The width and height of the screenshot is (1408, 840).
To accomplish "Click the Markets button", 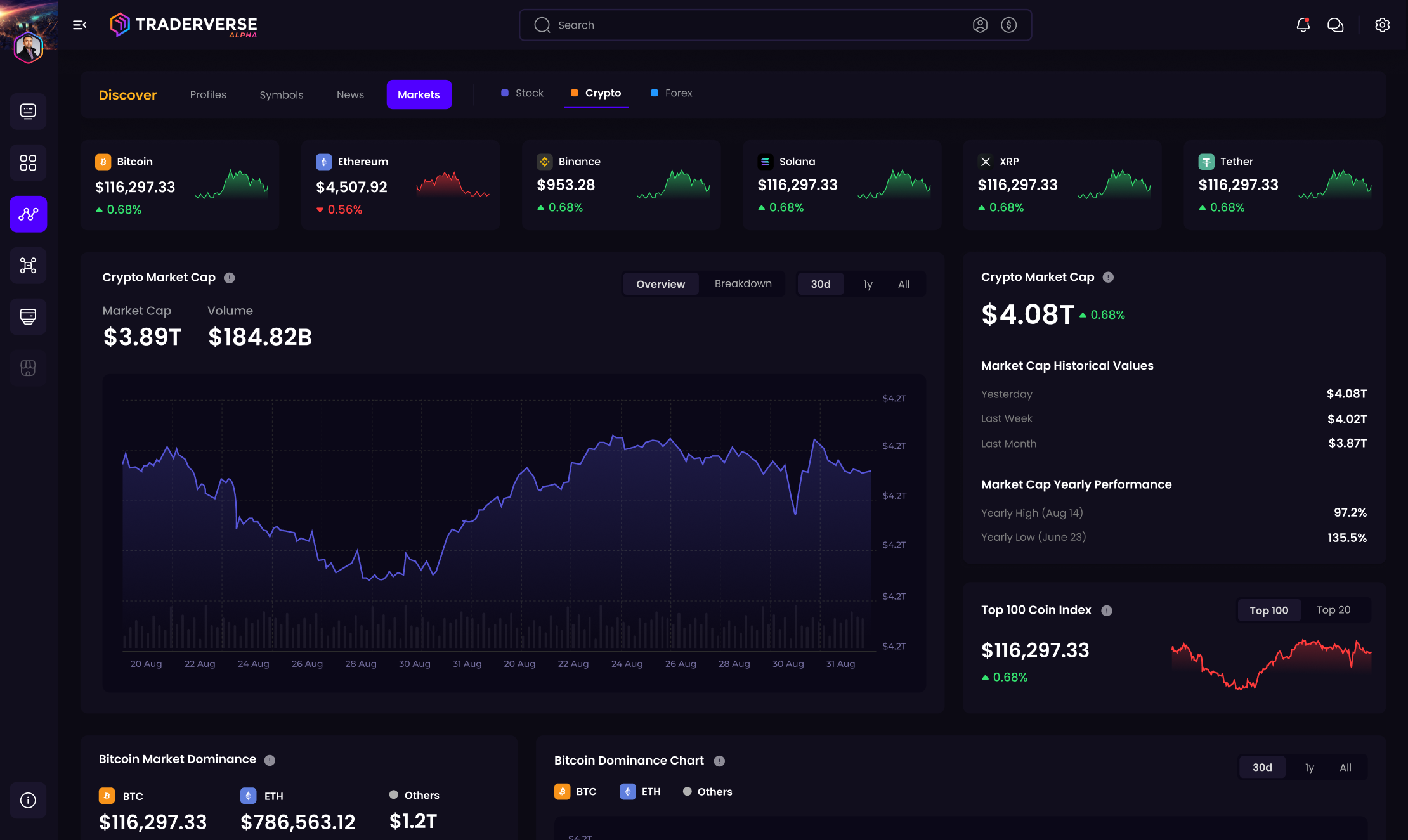I will click(419, 94).
